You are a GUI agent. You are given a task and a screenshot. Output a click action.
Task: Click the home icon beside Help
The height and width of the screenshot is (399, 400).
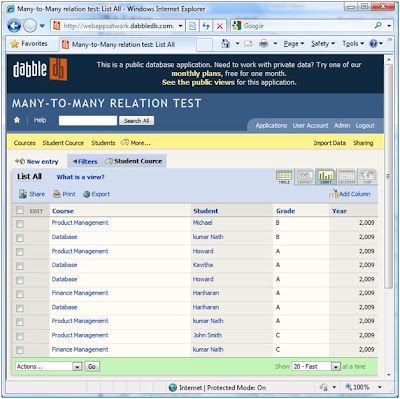coord(17,120)
